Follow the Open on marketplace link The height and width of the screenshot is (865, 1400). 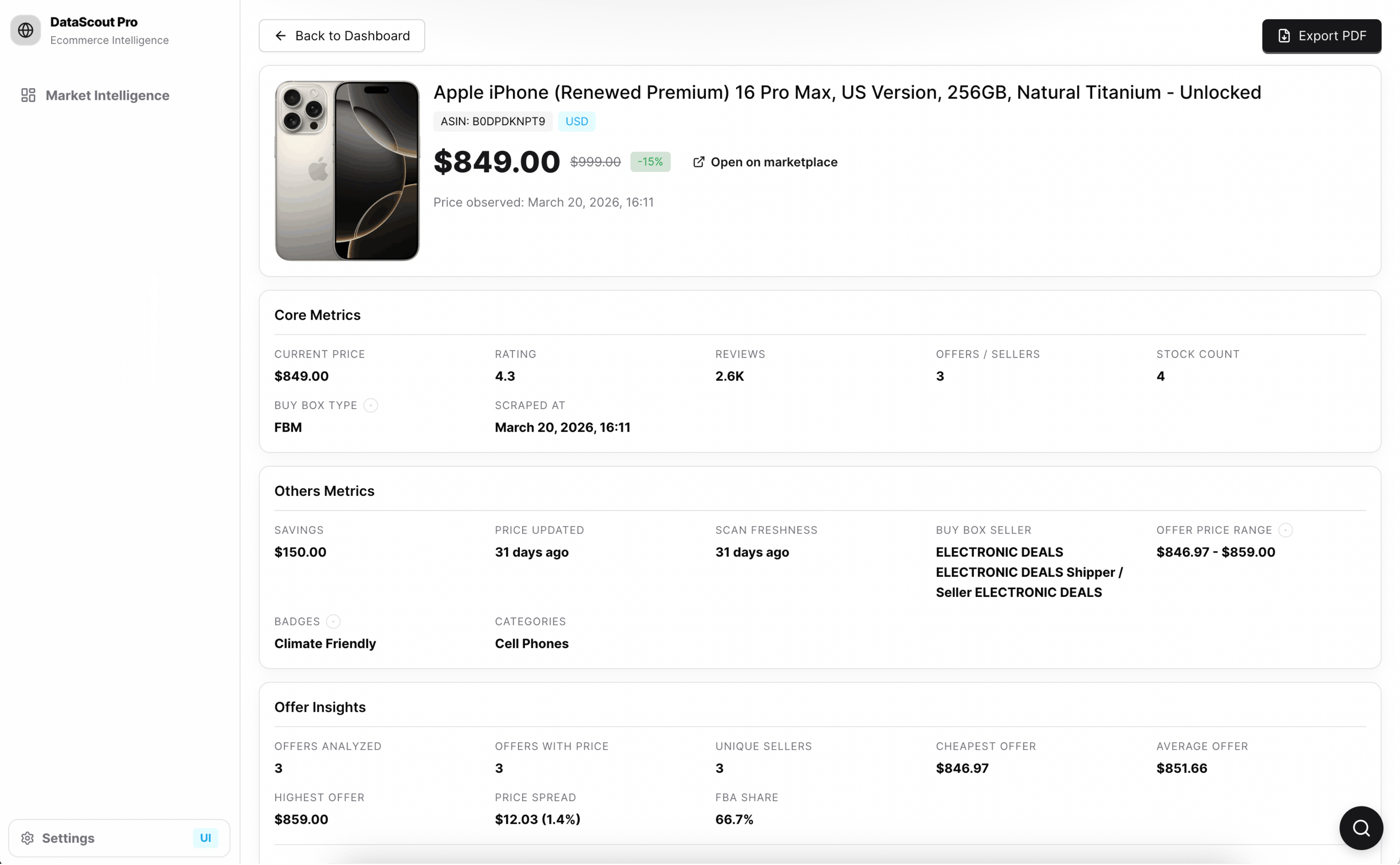774,162
